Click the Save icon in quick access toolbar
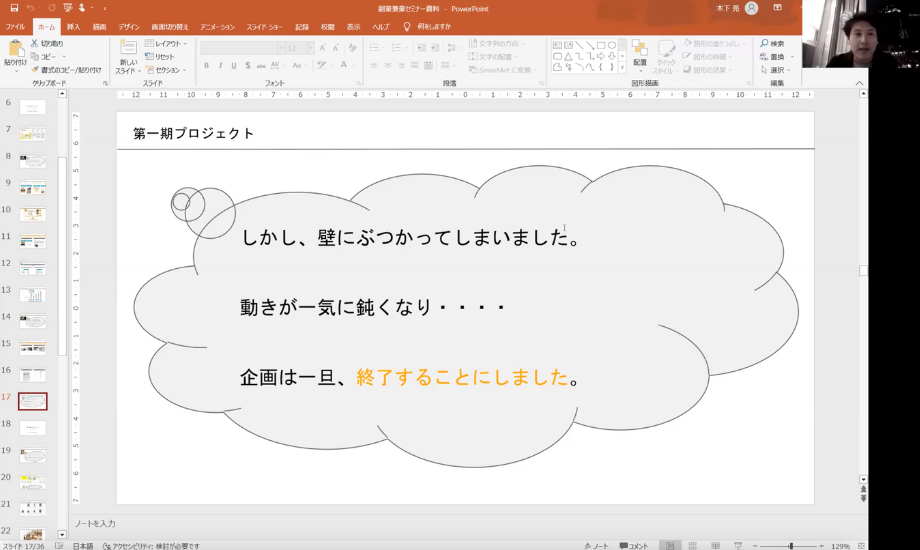920x550 pixels. click(x=14, y=8)
